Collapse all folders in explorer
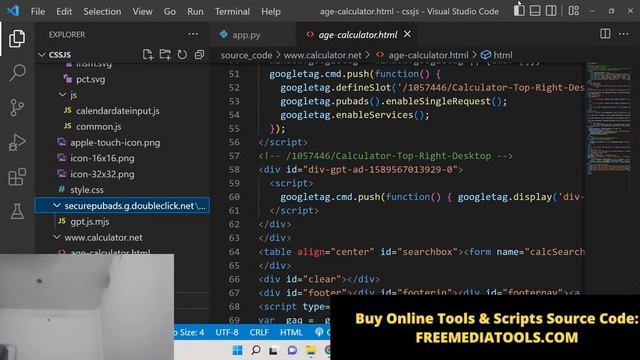The image size is (640, 360). (x=199, y=54)
